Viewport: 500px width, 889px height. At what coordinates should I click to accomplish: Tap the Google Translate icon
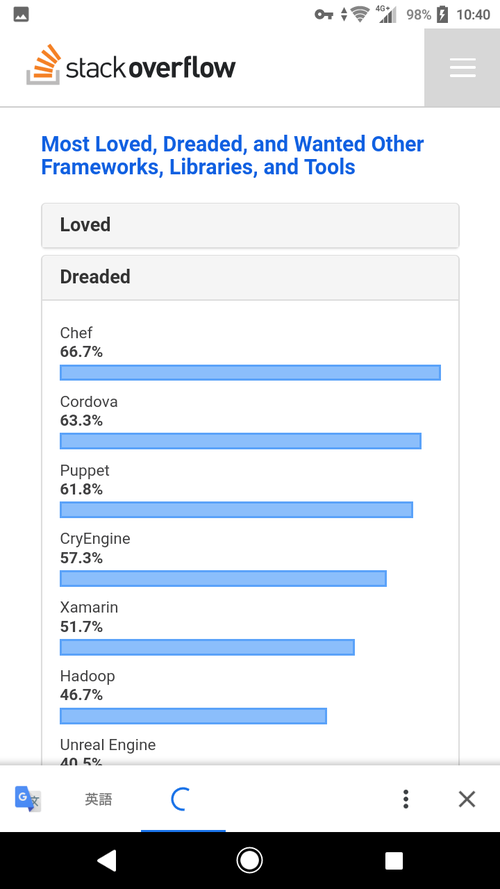(x=28, y=799)
